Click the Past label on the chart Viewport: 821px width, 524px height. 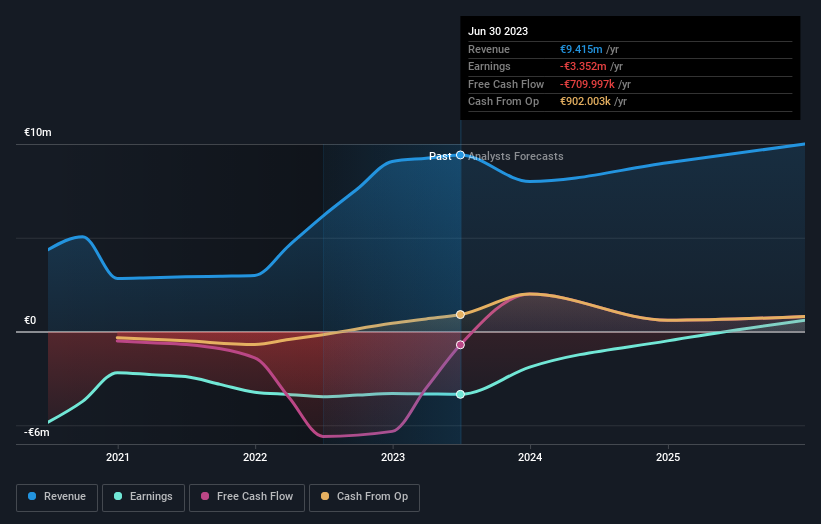point(440,156)
